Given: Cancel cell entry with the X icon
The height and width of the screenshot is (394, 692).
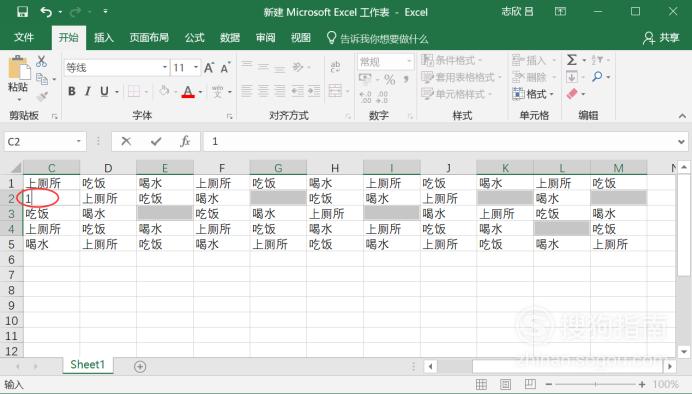Looking at the screenshot, I should pos(126,141).
